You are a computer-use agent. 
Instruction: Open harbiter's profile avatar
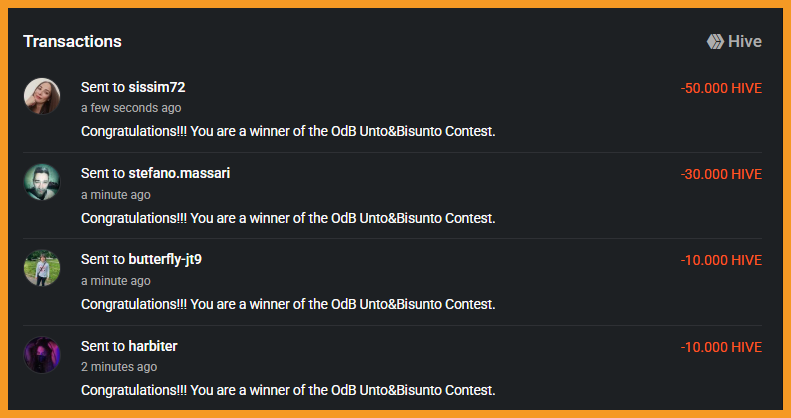[x=42, y=355]
